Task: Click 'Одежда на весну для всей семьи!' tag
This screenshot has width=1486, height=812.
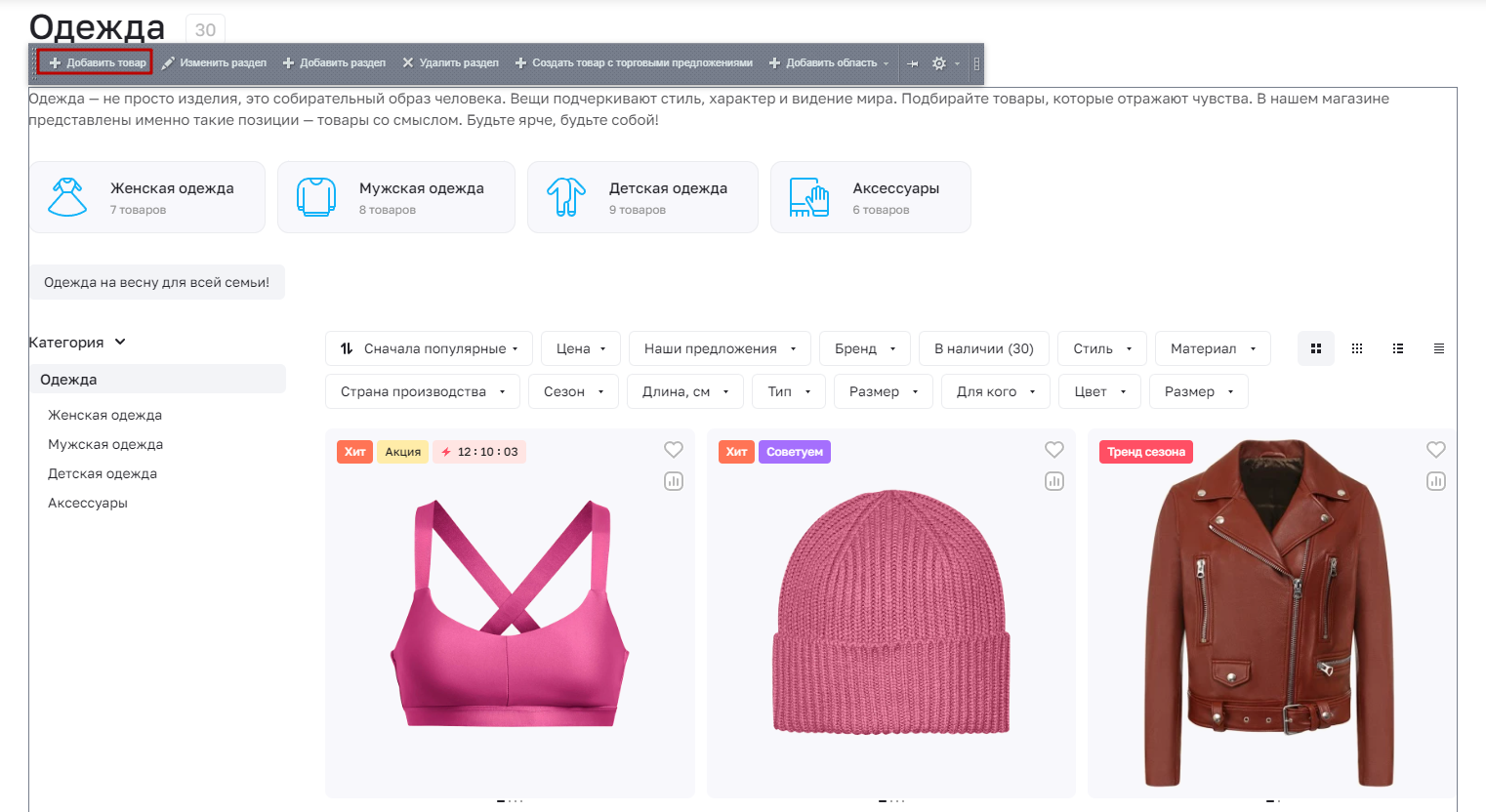Action: [x=157, y=282]
